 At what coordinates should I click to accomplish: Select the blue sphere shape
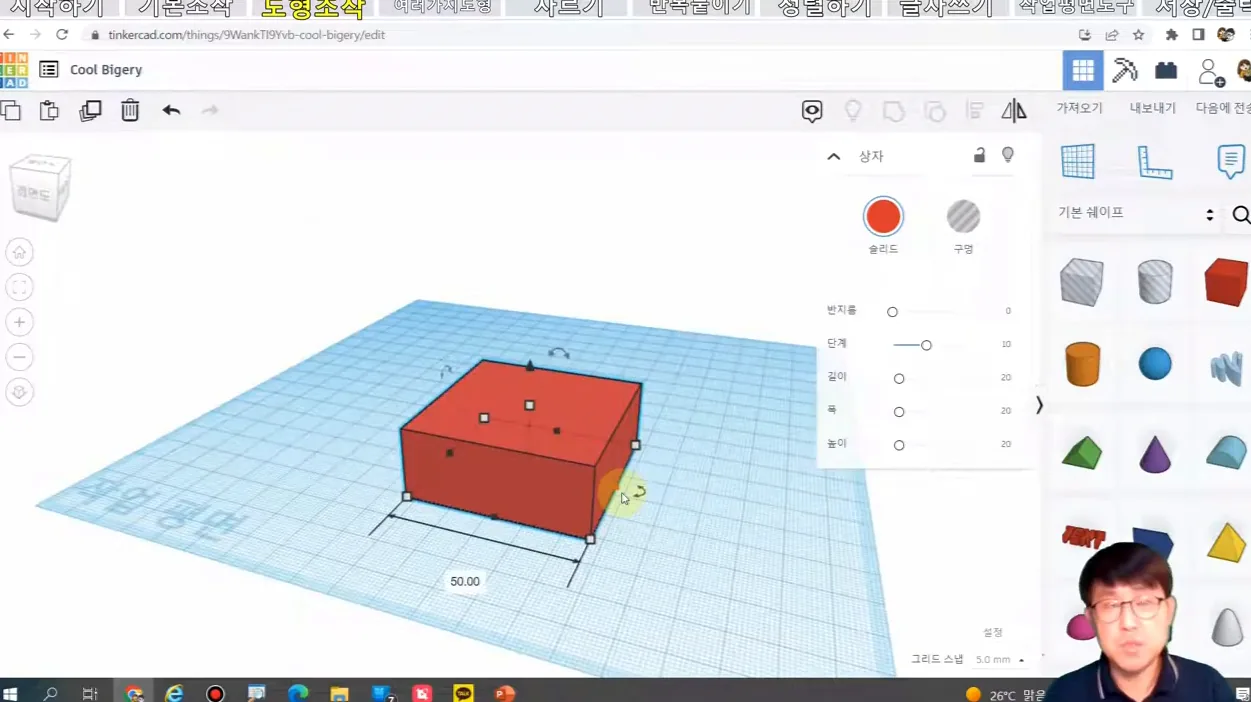[1155, 364]
